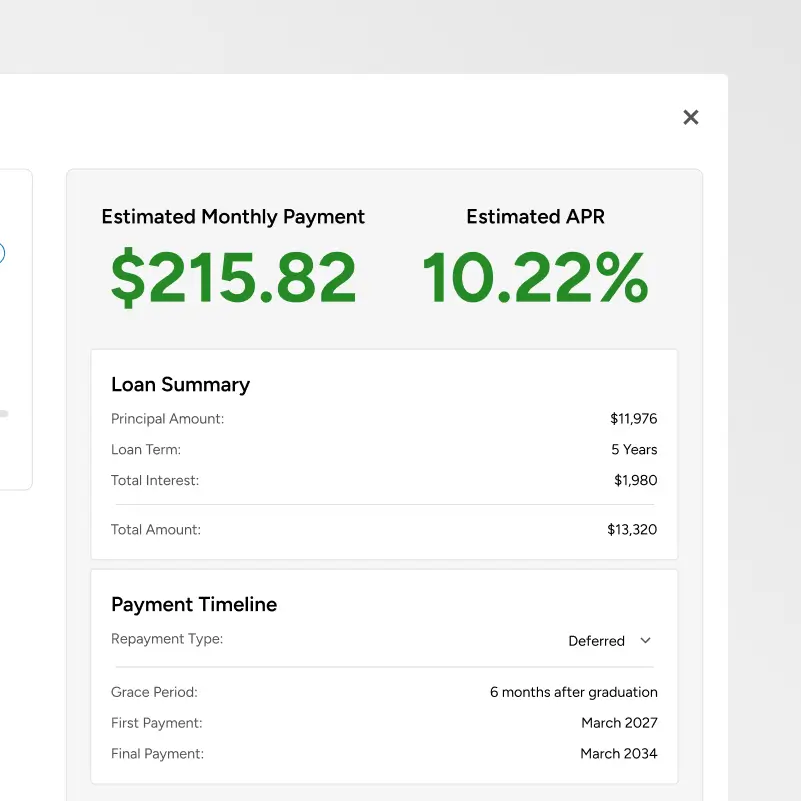Select the First Payment date March 2027

(618, 722)
